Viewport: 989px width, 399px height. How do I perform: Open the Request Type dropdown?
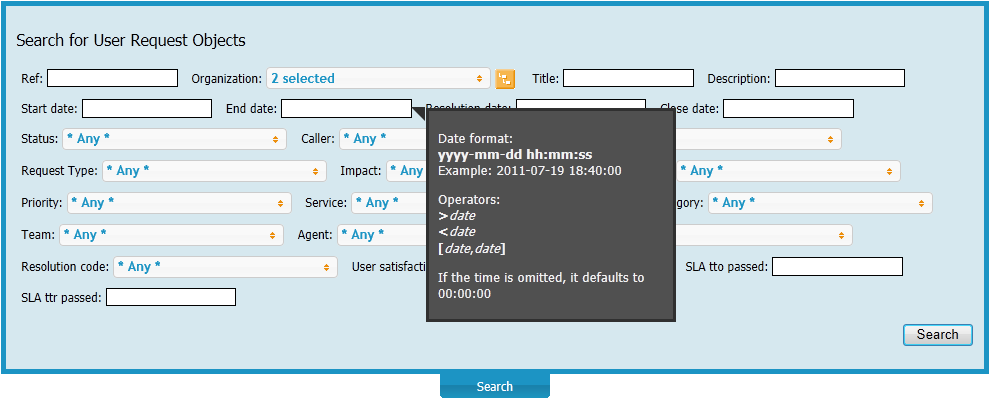214,171
